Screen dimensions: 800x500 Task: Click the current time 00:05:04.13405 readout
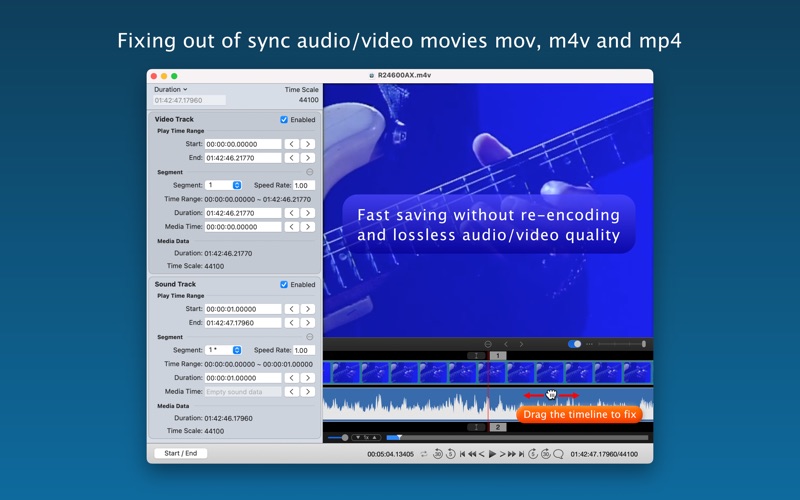[390, 454]
